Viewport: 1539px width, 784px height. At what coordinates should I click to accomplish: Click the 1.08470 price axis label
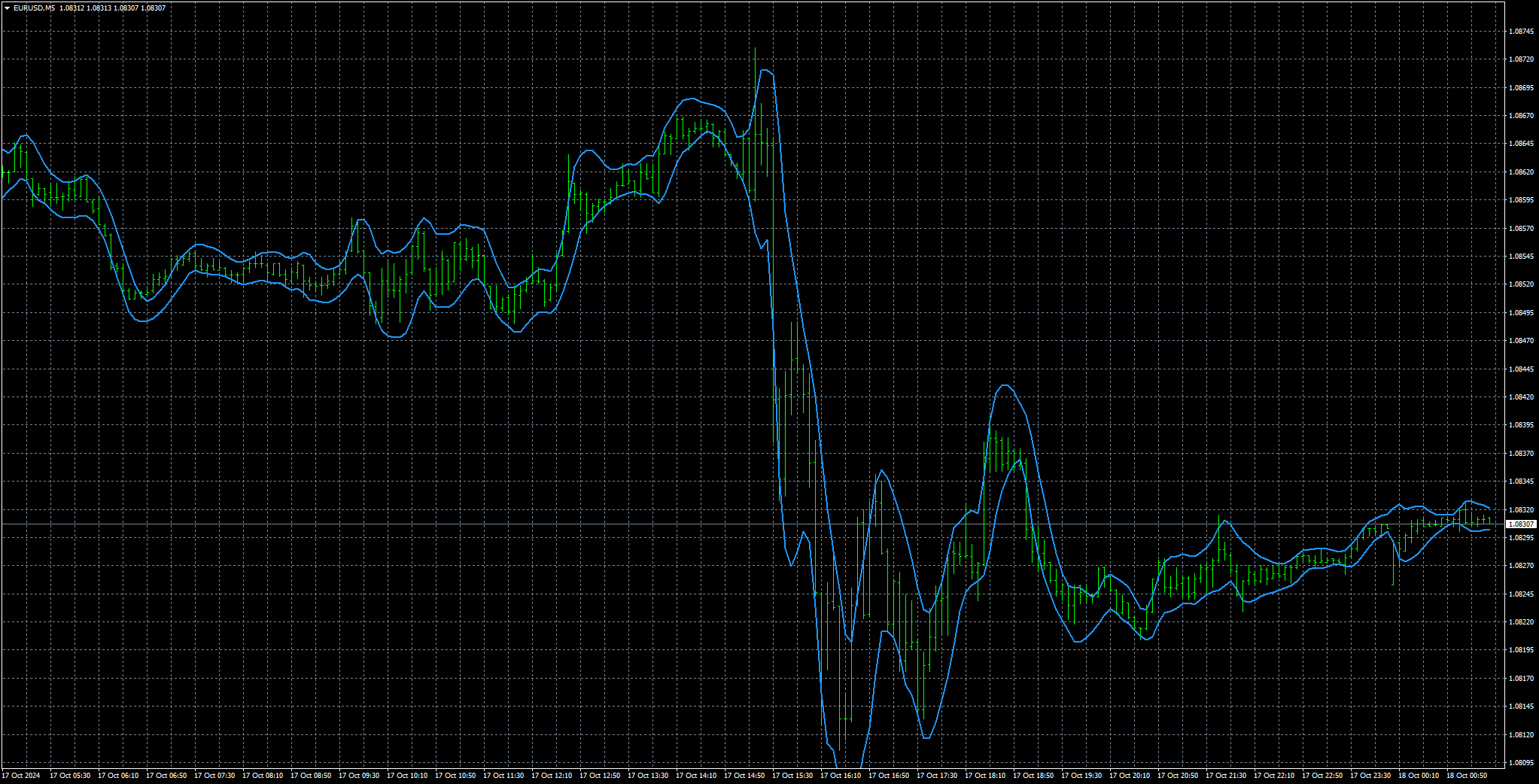click(x=1522, y=340)
